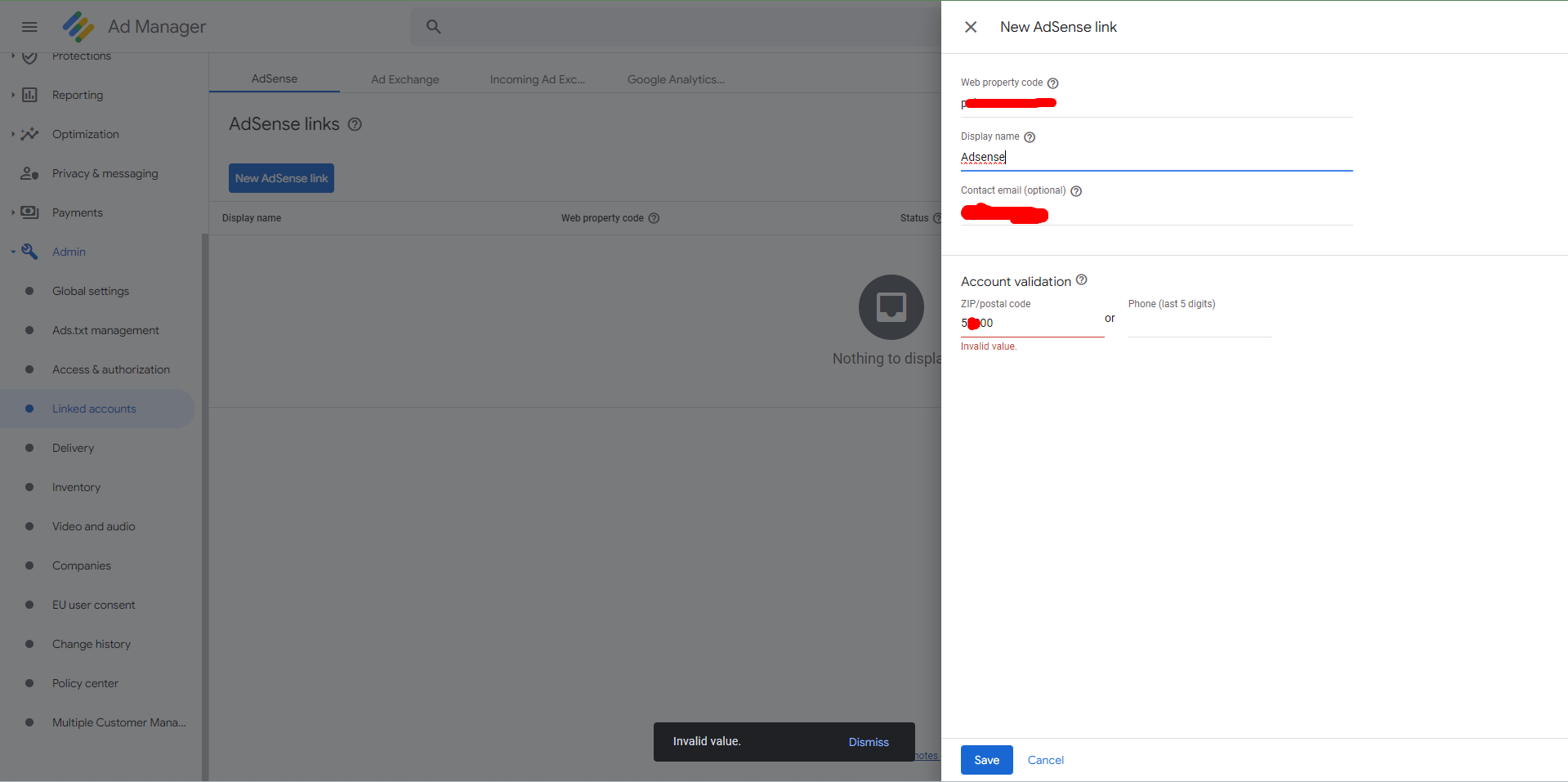Click the Reporting chart icon

tap(29, 95)
